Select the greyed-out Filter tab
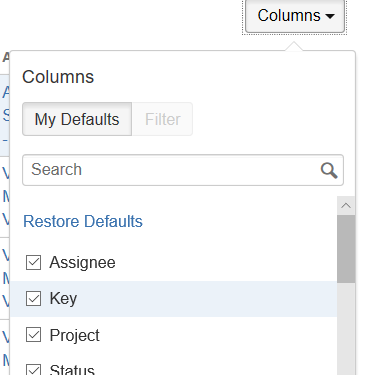 coord(162,119)
